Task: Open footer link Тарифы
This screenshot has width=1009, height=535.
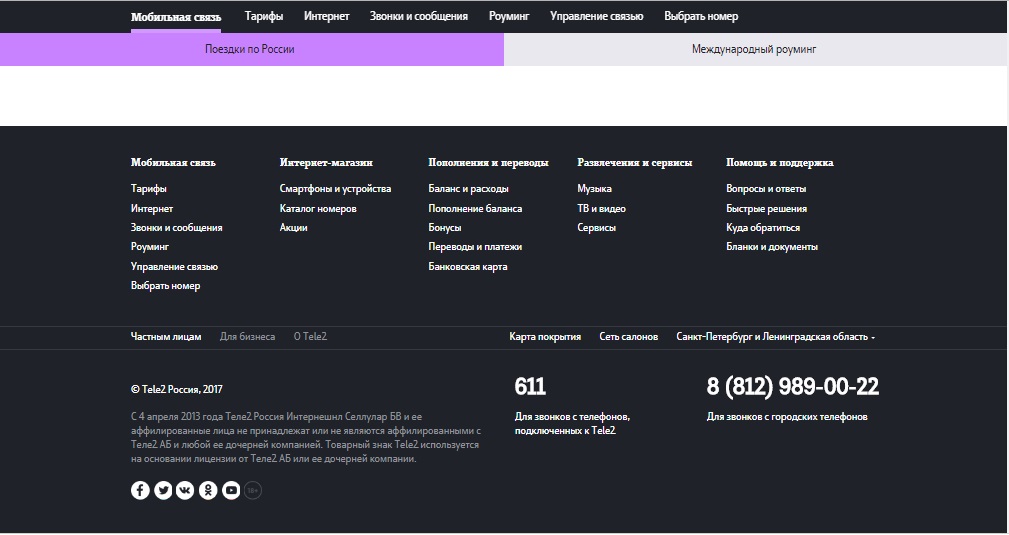Action: (149, 189)
